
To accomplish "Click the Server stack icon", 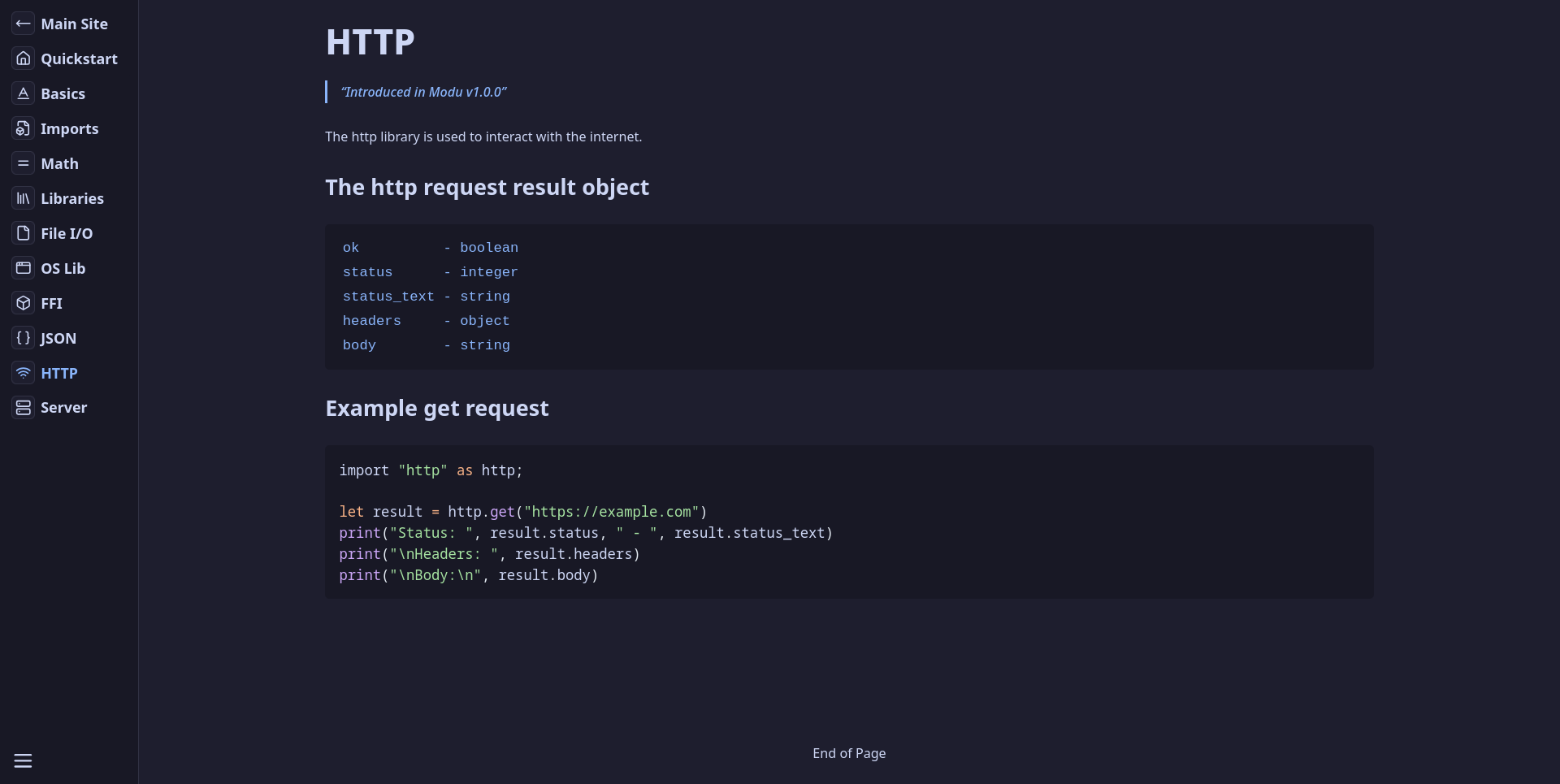I will (x=24, y=407).
